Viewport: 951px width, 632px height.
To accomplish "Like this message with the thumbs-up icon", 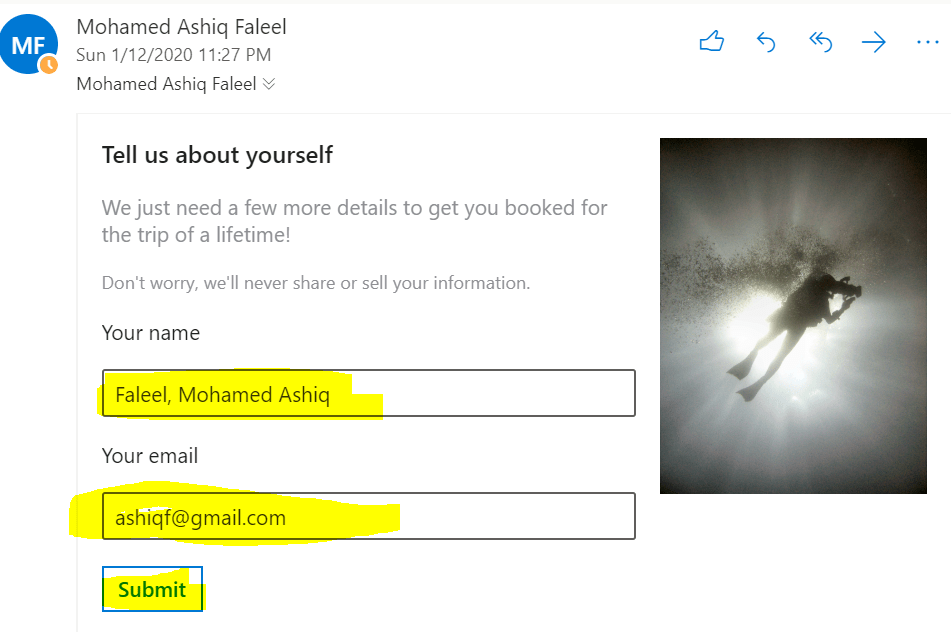I will pos(711,42).
